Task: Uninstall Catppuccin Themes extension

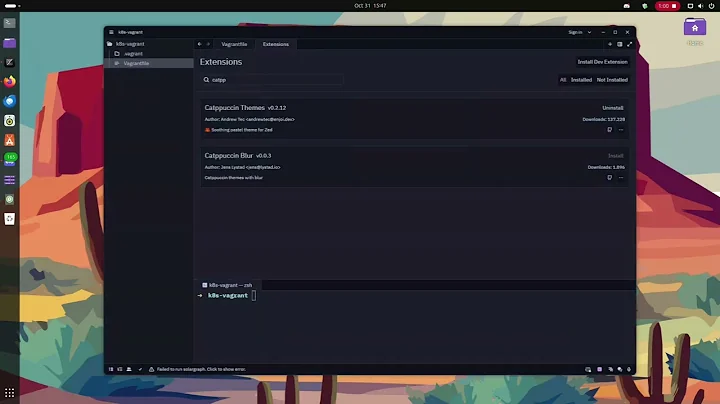Action: point(613,108)
